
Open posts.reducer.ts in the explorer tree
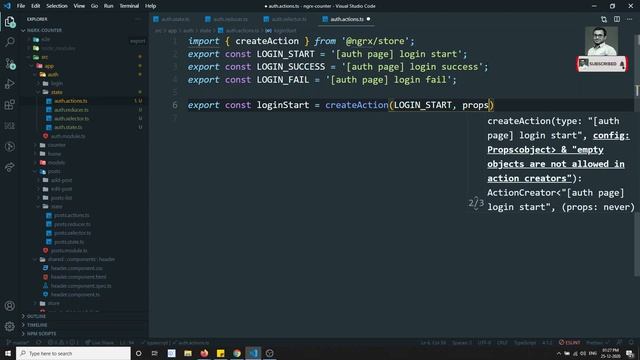click(72, 224)
